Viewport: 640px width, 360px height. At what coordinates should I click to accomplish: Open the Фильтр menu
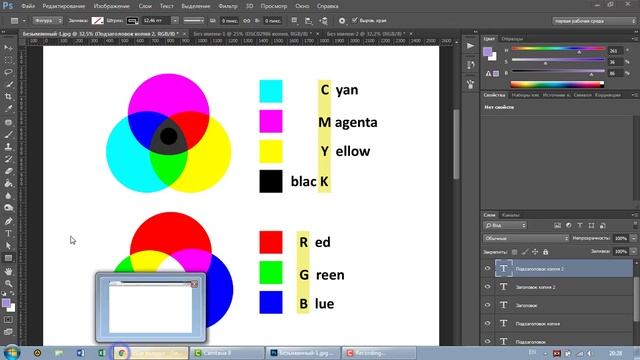pyautogui.click(x=228, y=6)
